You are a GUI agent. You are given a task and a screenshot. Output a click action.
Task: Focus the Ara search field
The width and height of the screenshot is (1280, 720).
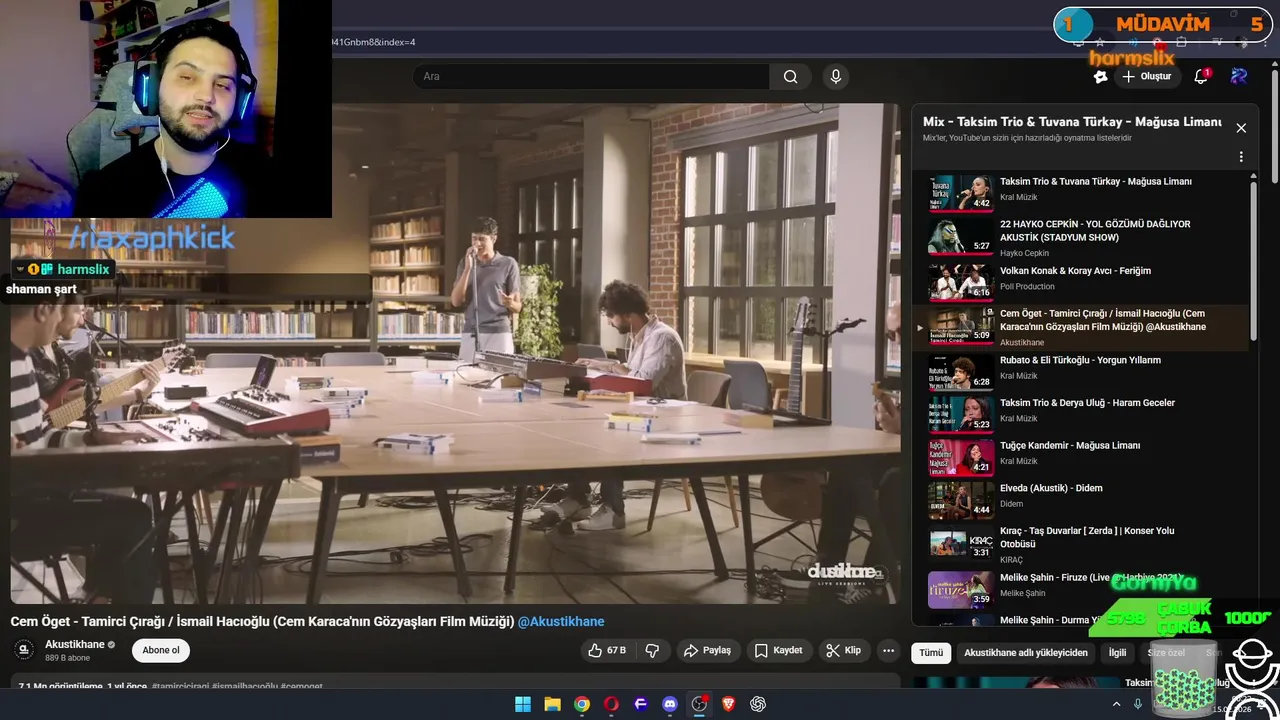tap(592, 76)
